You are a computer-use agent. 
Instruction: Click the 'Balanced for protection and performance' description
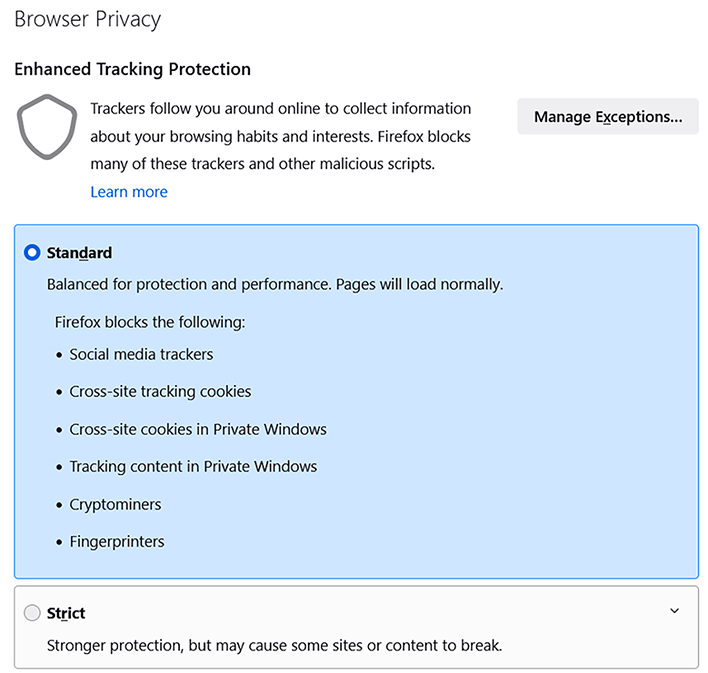click(x=275, y=285)
